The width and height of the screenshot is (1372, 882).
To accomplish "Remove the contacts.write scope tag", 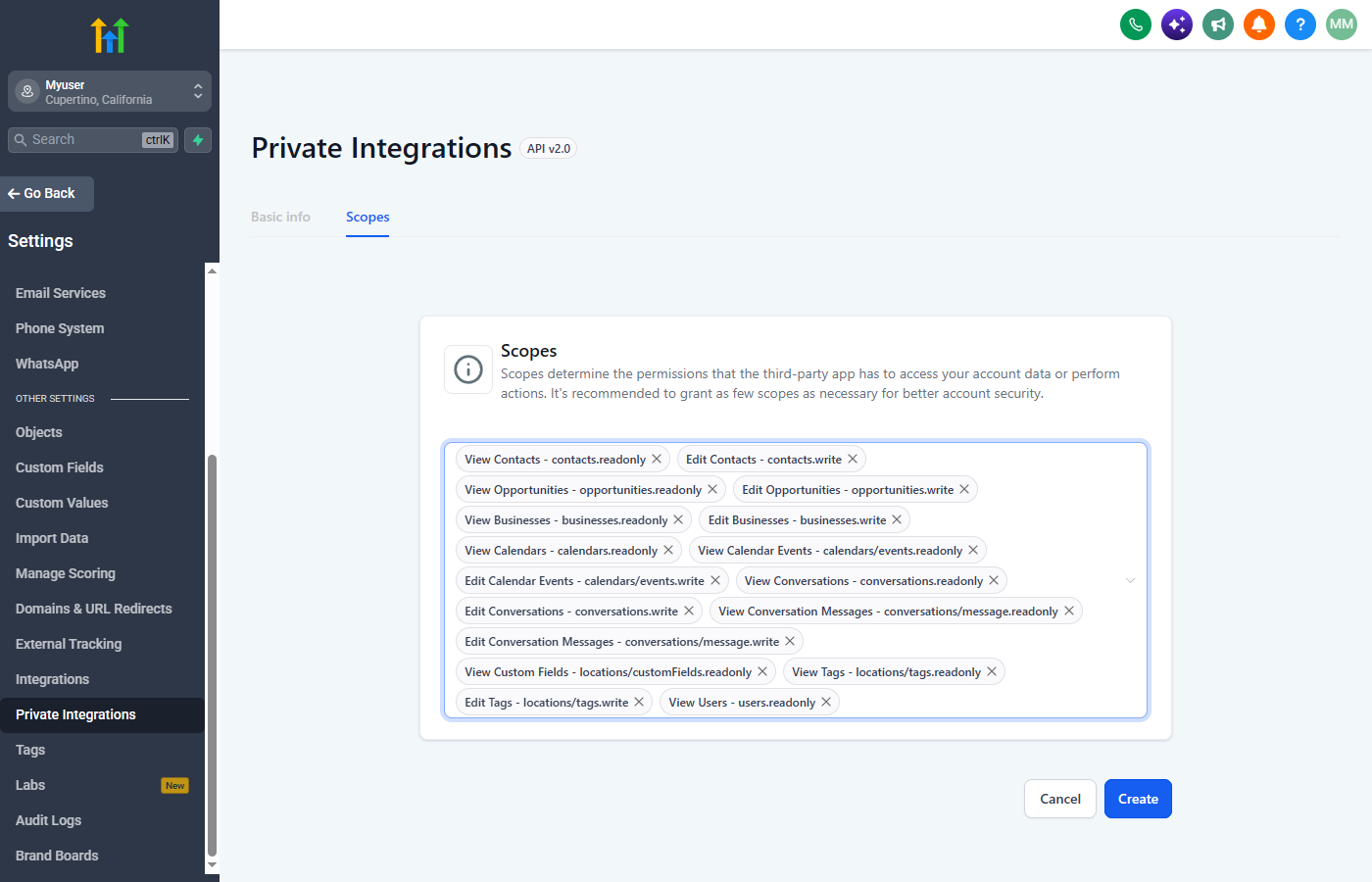I will [x=853, y=459].
